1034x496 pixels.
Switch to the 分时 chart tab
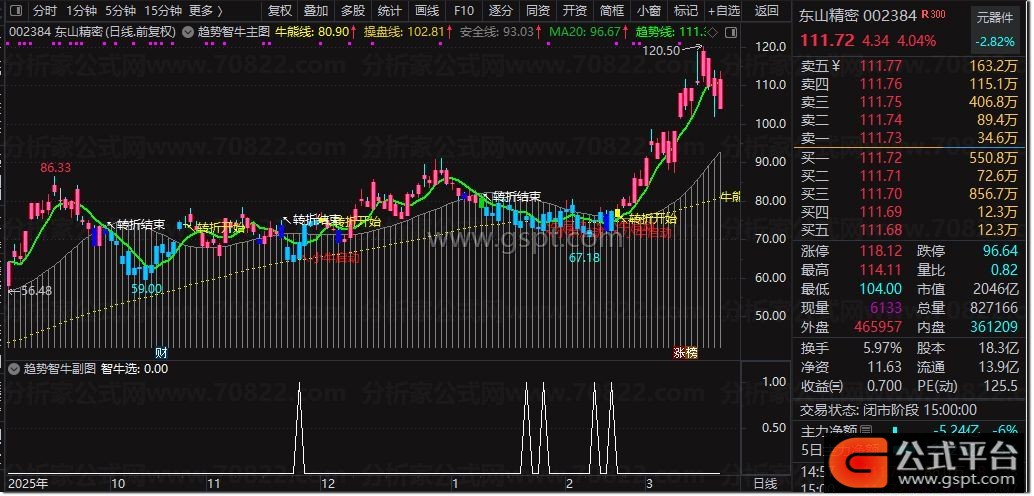pyautogui.click(x=44, y=11)
